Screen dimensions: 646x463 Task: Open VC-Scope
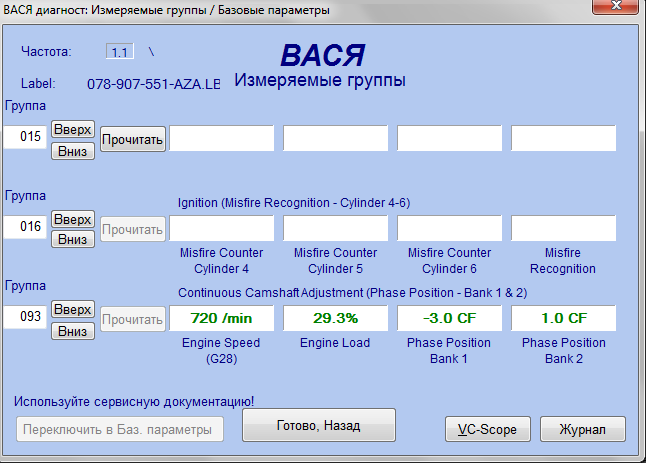(487, 429)
